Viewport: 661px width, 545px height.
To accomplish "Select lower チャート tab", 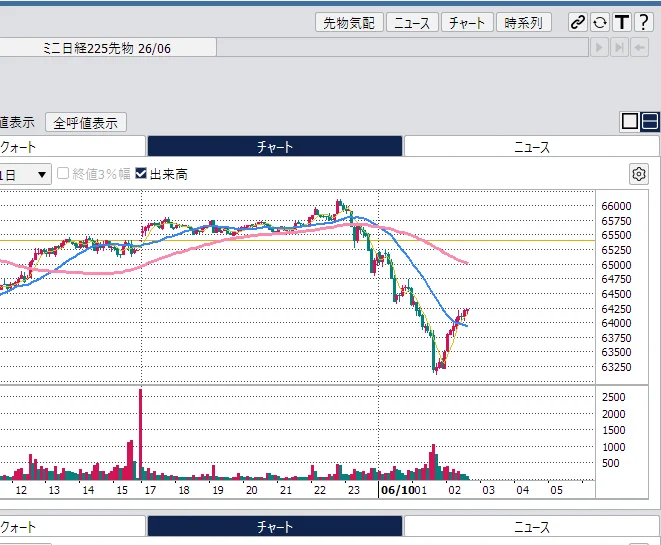I will 275,526.
